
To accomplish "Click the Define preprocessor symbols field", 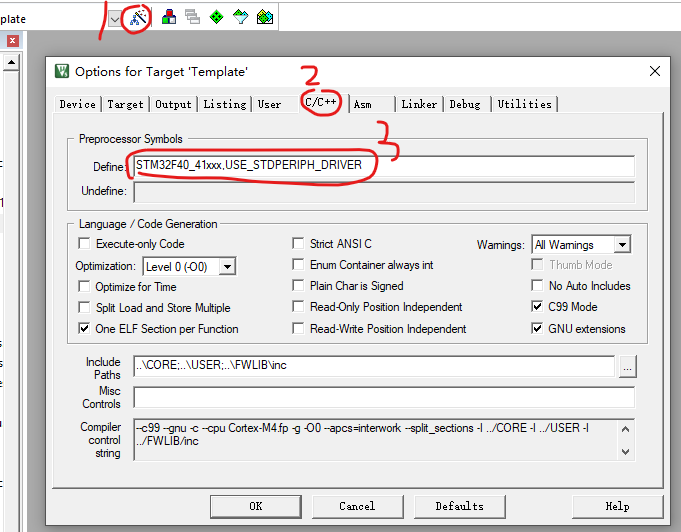I will click(384, 165).
